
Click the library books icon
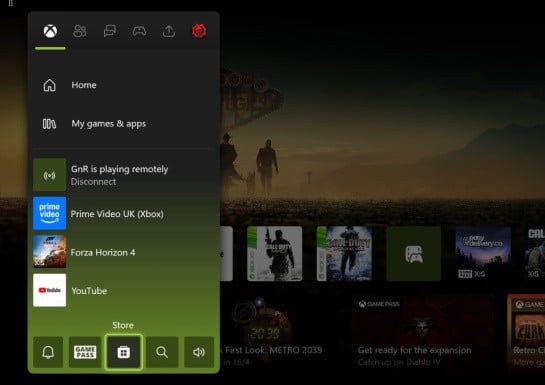[x=49, y=124]
